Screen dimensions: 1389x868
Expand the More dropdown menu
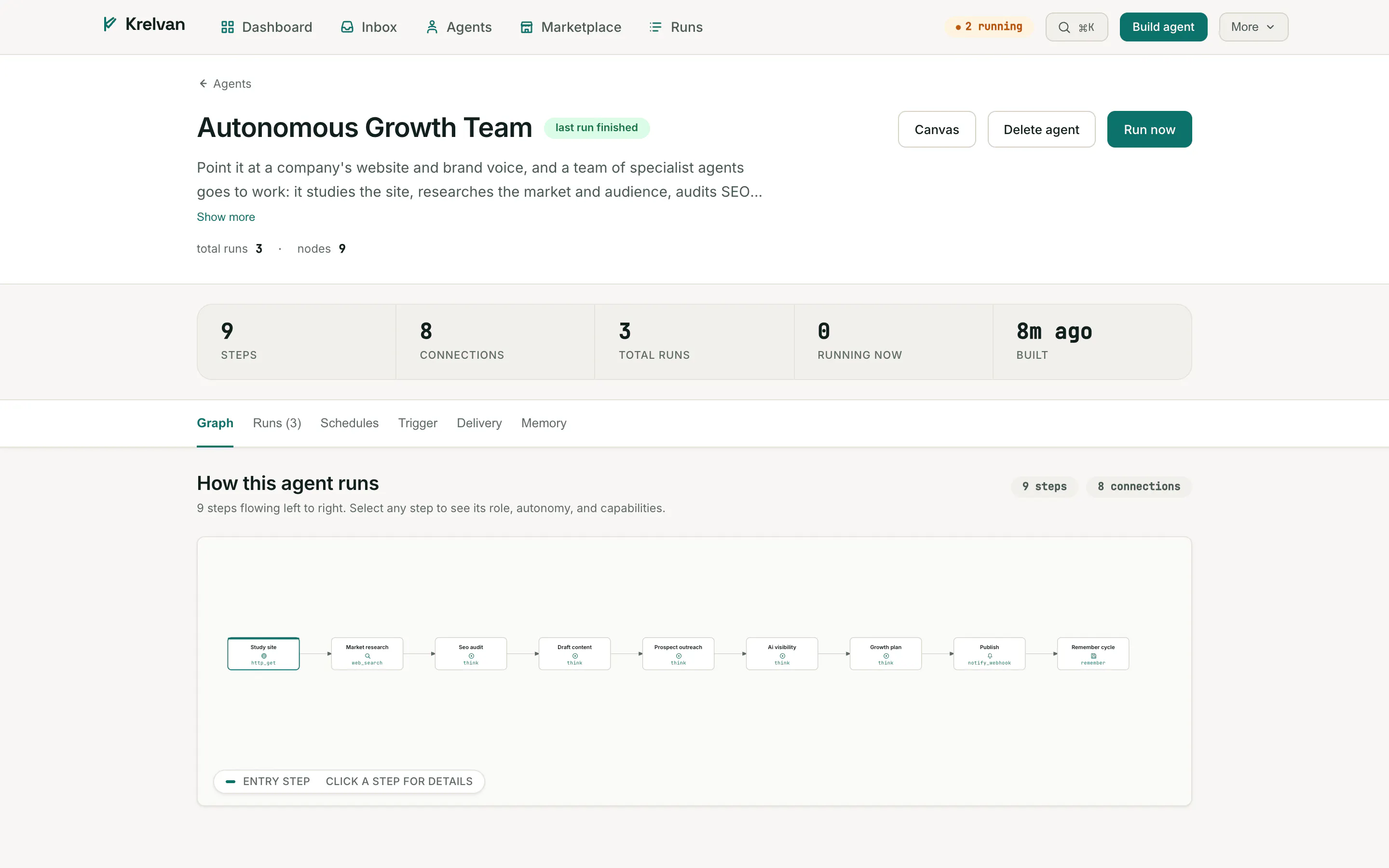click(x=1253, y=27)
